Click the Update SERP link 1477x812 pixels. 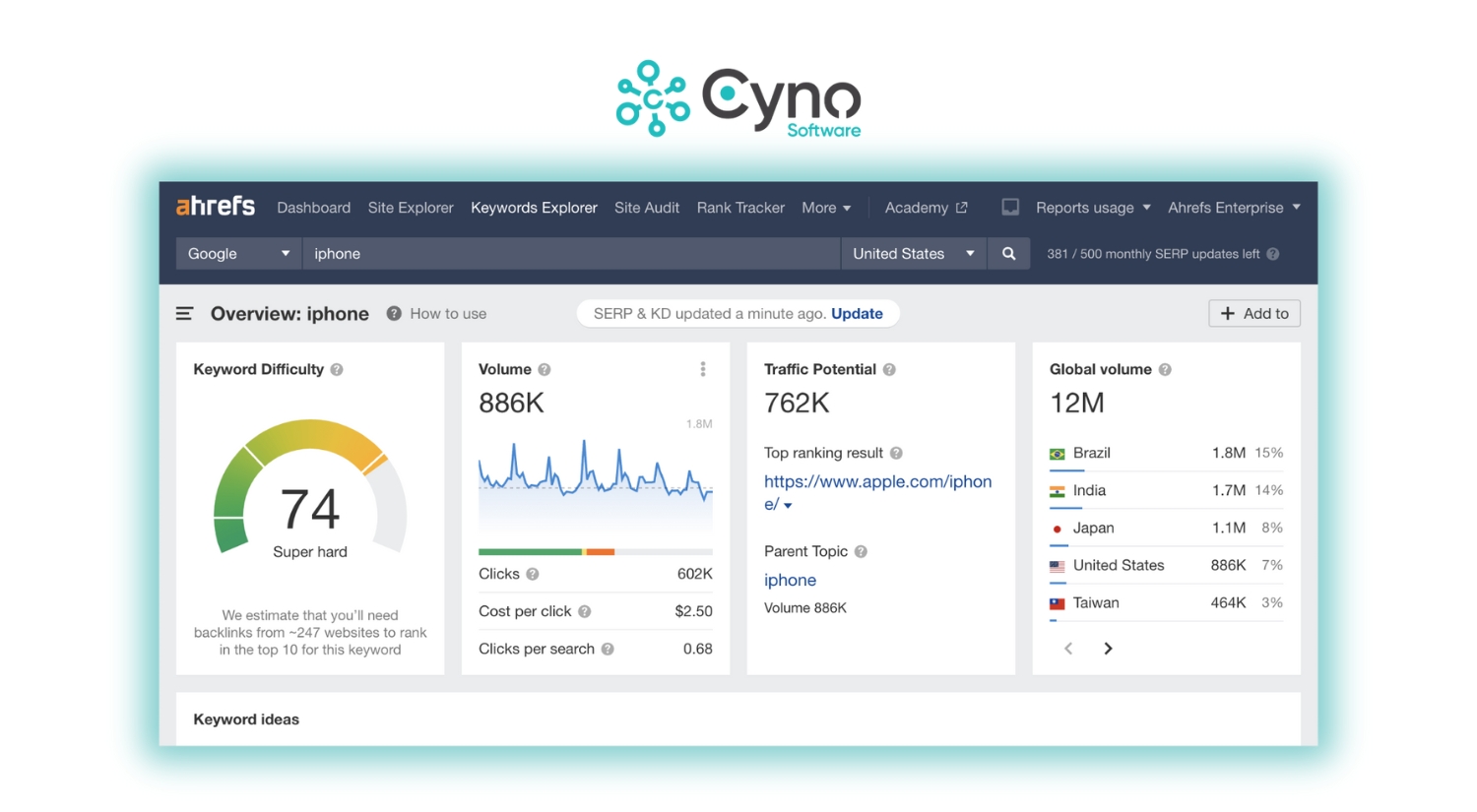857,314
